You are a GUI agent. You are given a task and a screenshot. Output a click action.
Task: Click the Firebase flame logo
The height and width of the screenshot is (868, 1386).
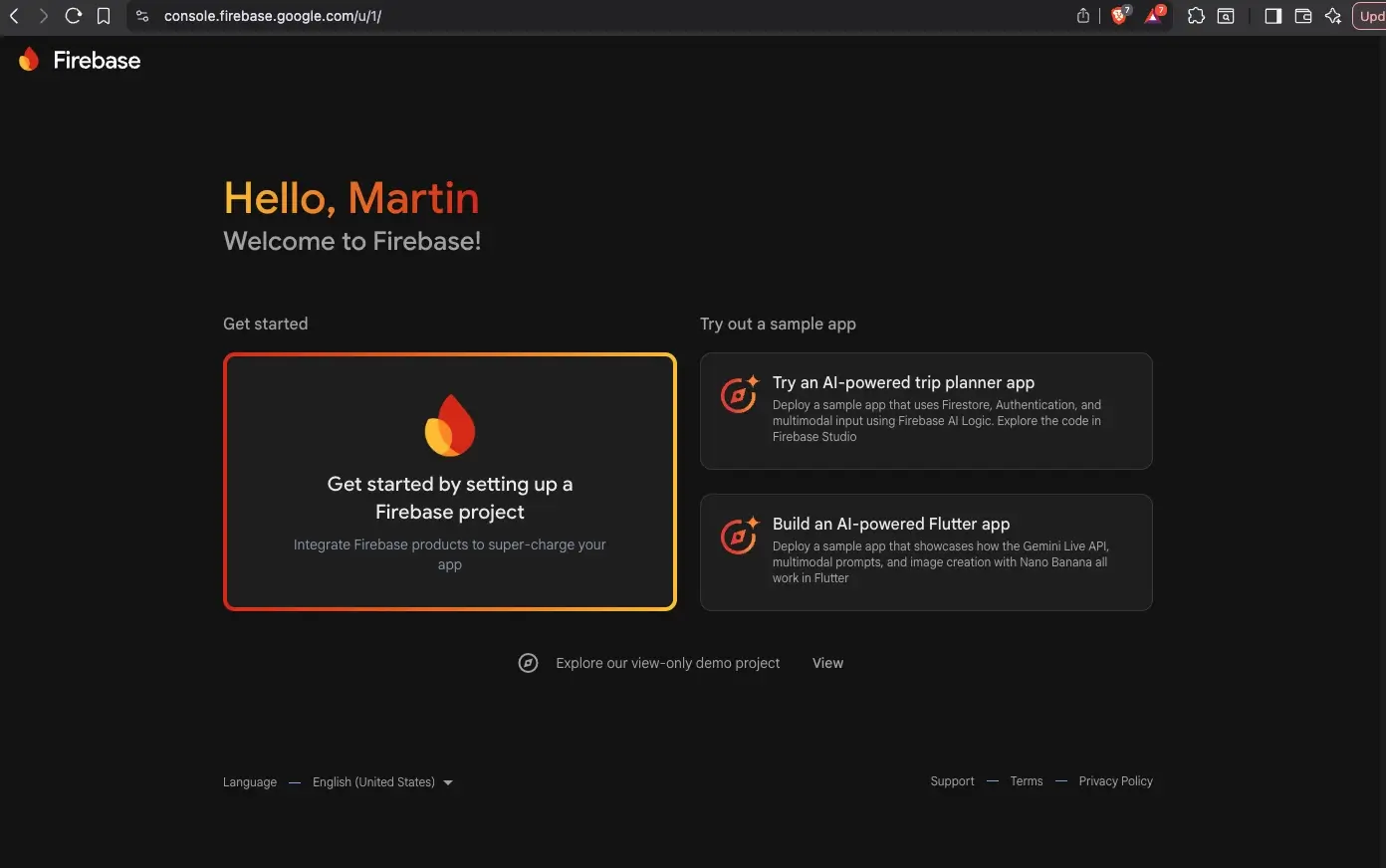(x=29, y=59)
